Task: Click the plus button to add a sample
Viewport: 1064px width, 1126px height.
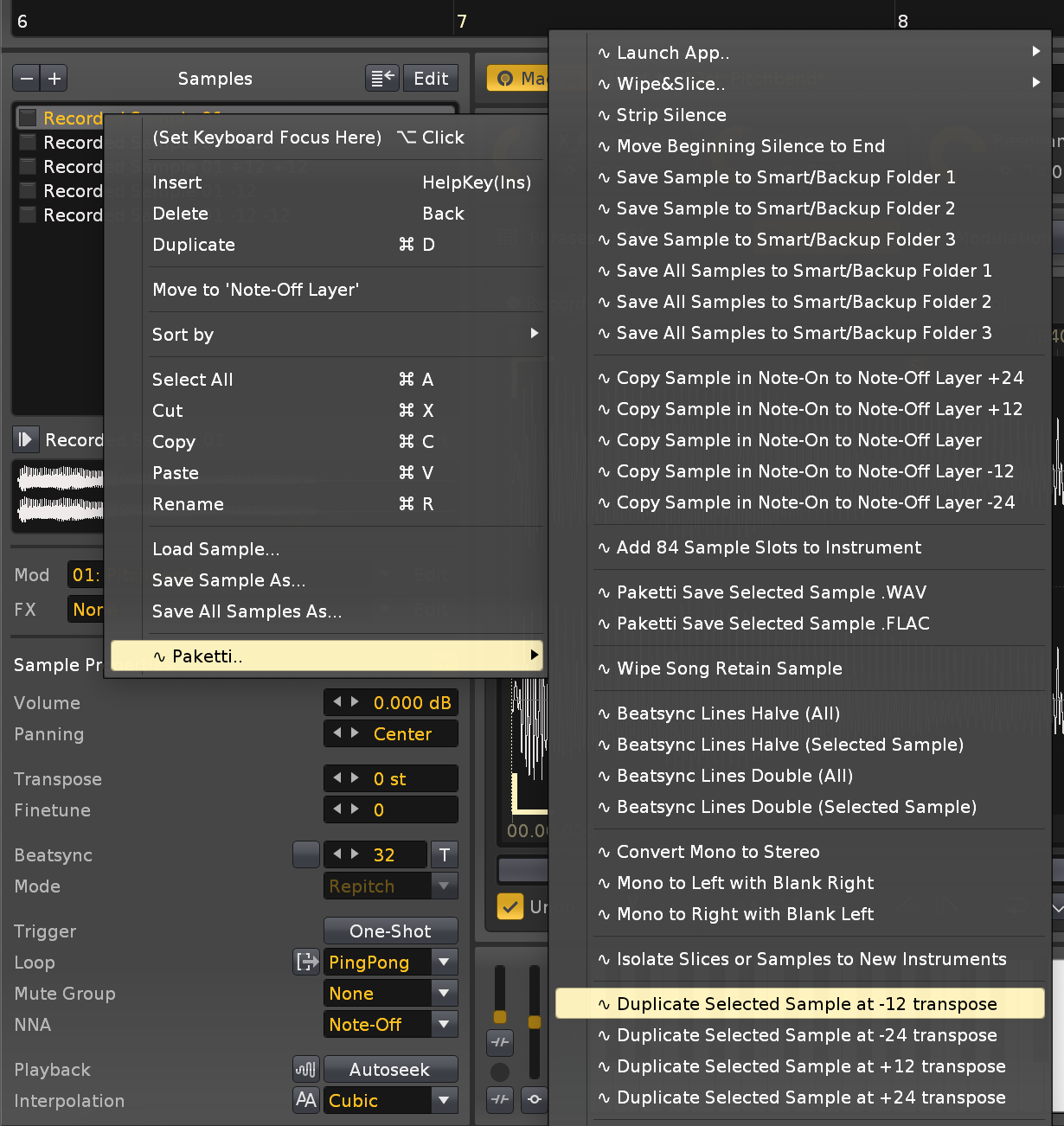Action: pos(54,79)
